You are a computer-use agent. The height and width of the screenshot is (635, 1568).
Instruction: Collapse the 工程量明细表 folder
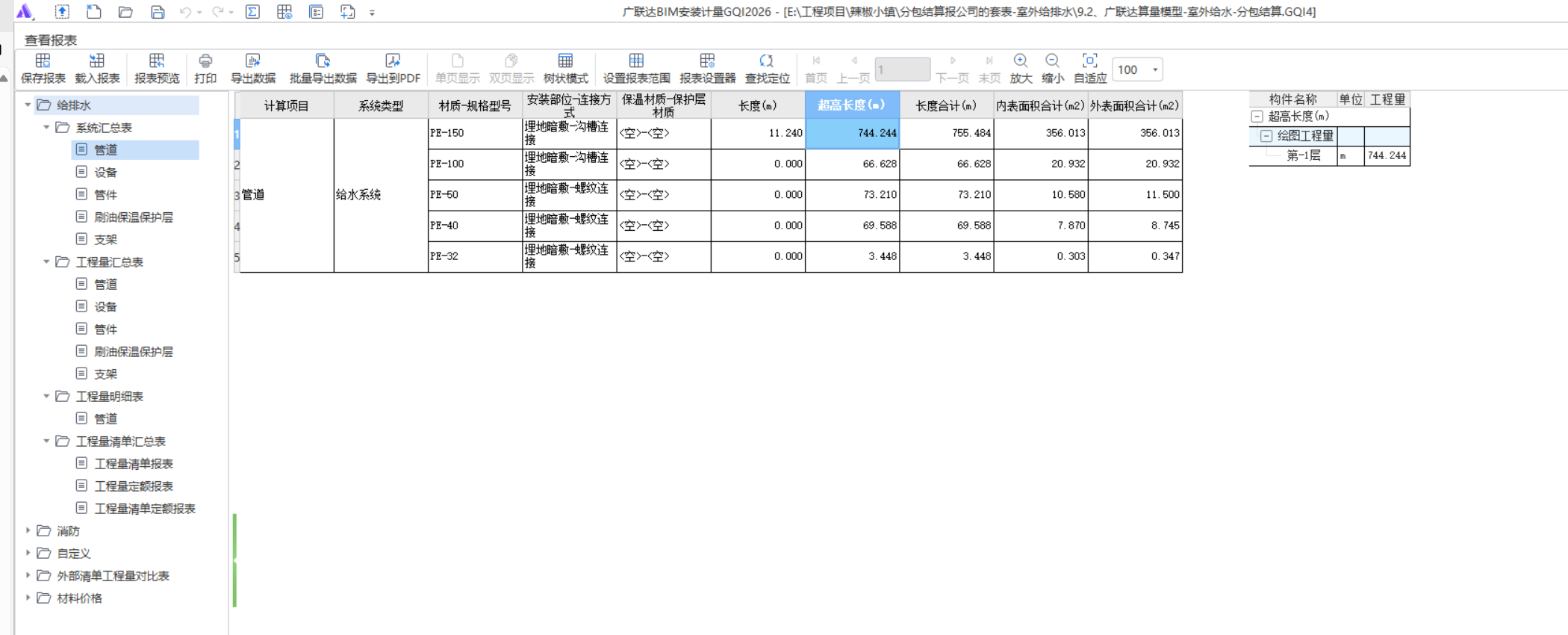(x=46, y=396)
